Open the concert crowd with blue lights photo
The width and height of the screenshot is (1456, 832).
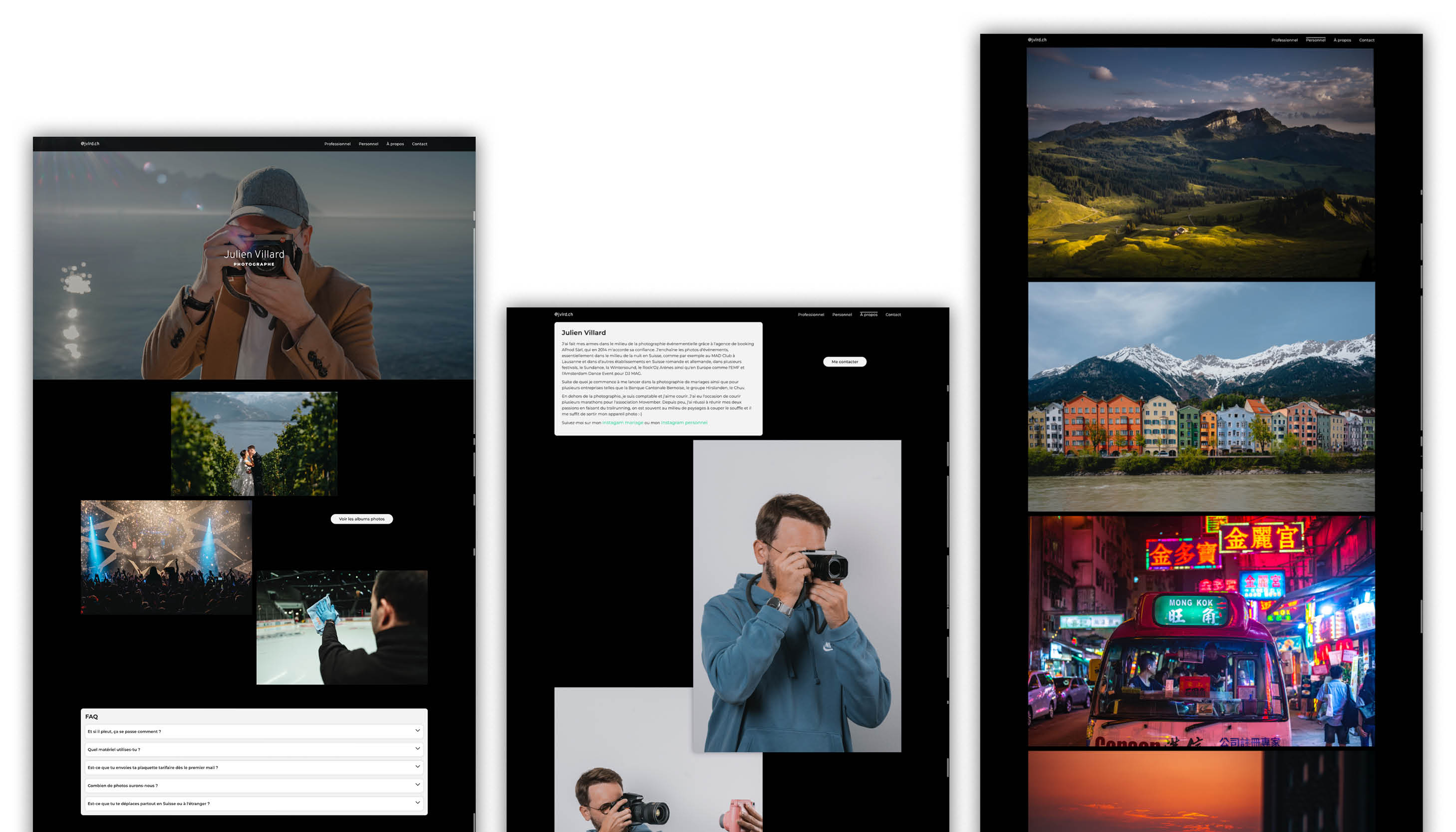click(x=166, y=557)
